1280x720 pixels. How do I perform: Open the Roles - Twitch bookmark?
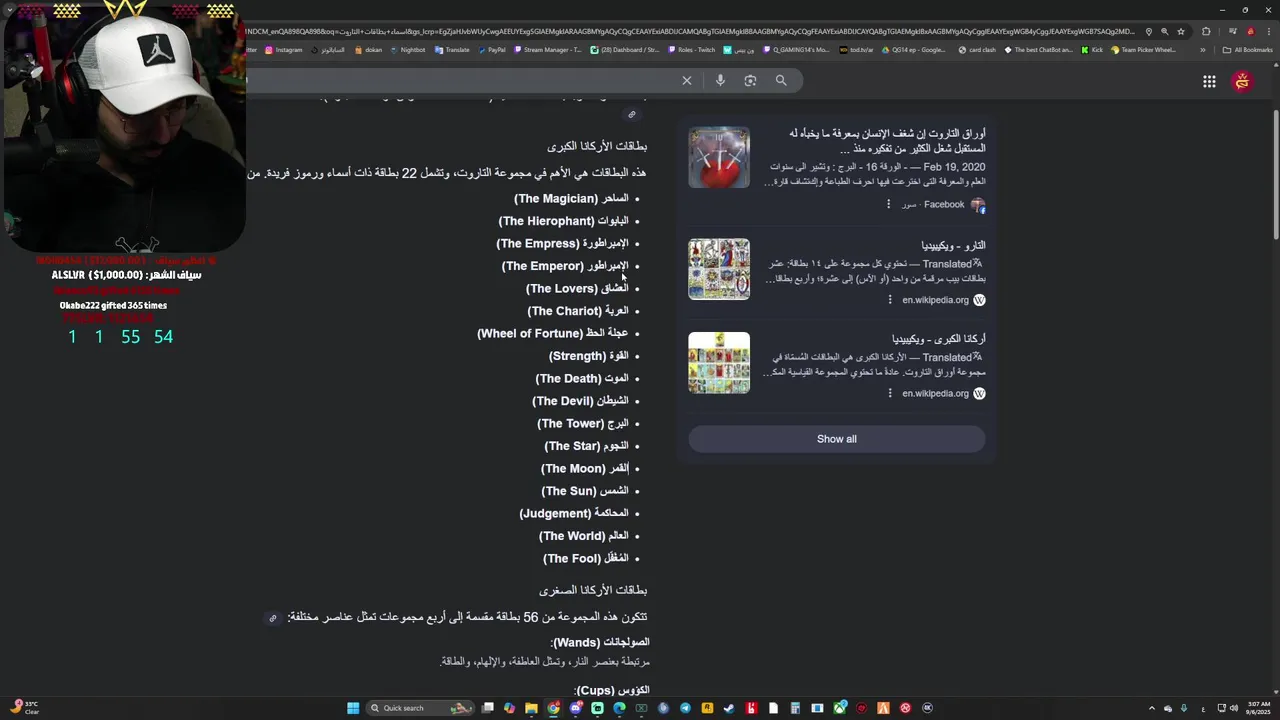coord(691,50)
